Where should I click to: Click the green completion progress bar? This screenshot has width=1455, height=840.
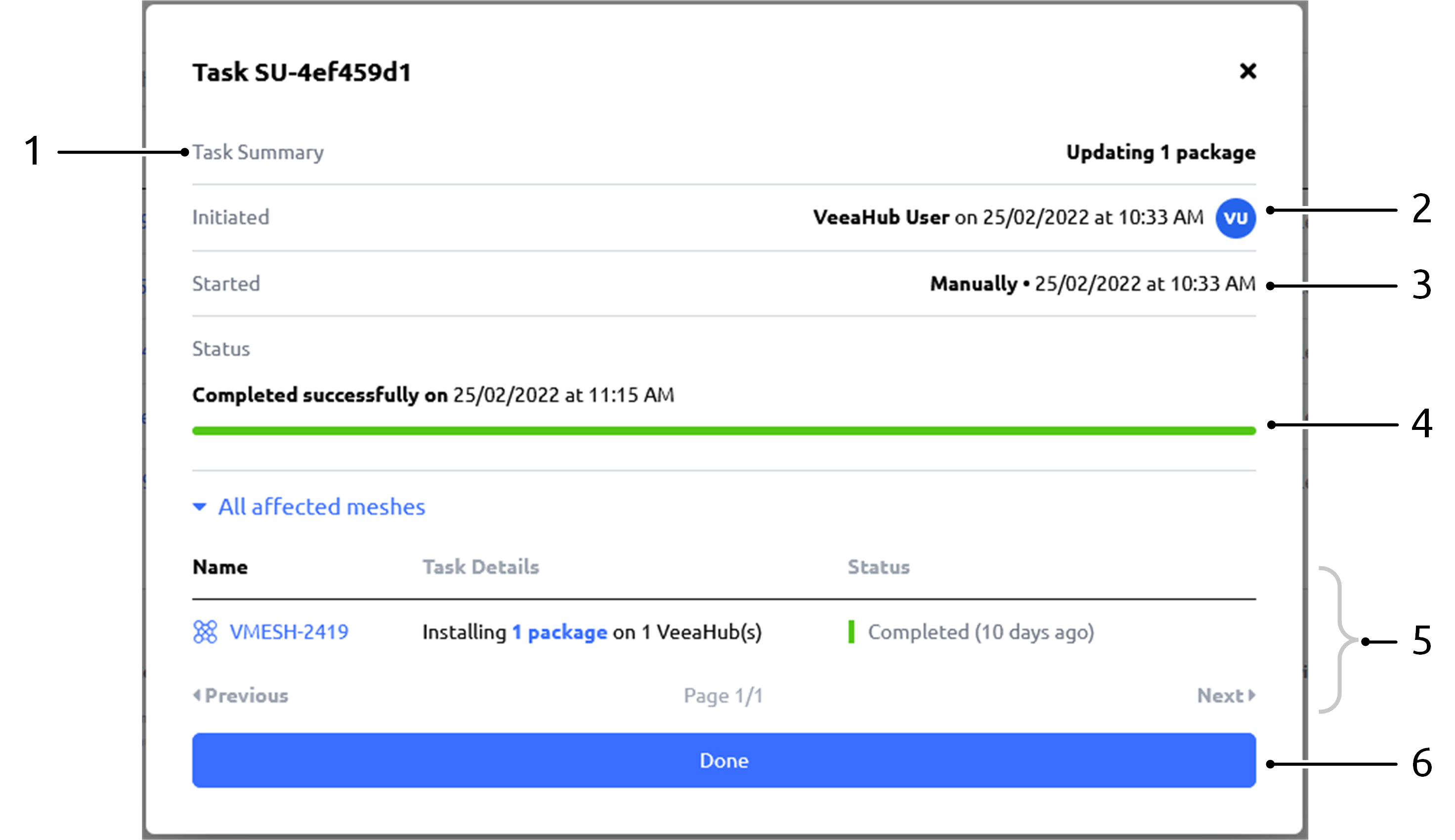click(x=724, y=431)
